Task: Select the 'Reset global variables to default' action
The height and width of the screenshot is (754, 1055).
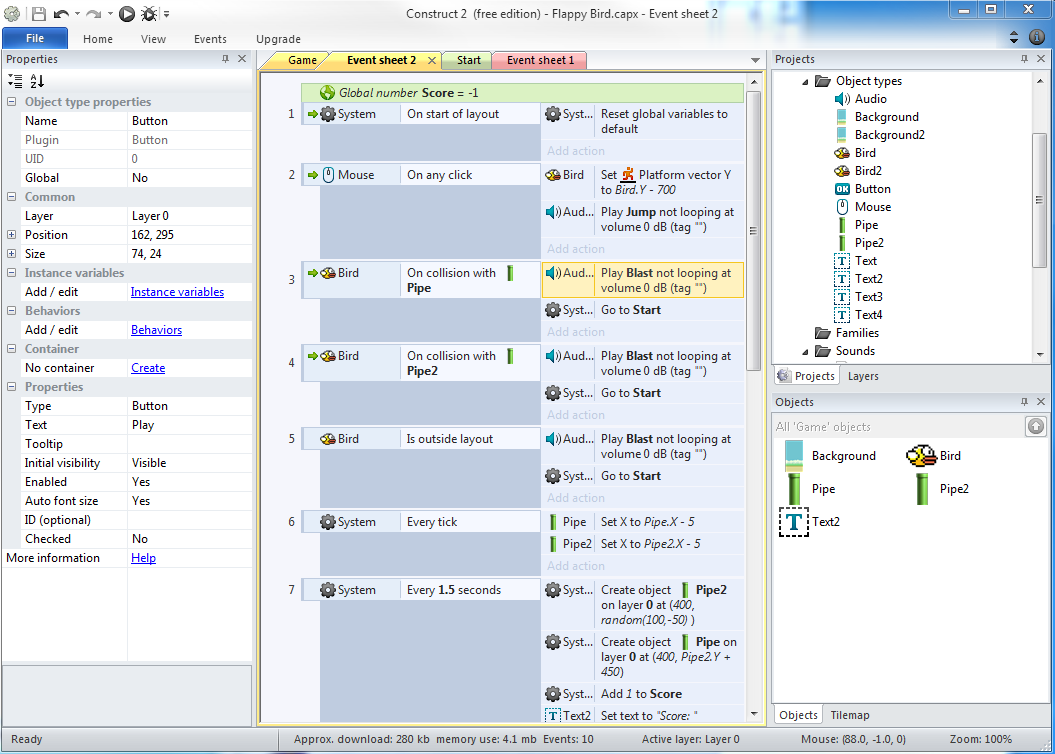Action: (643, 122)
